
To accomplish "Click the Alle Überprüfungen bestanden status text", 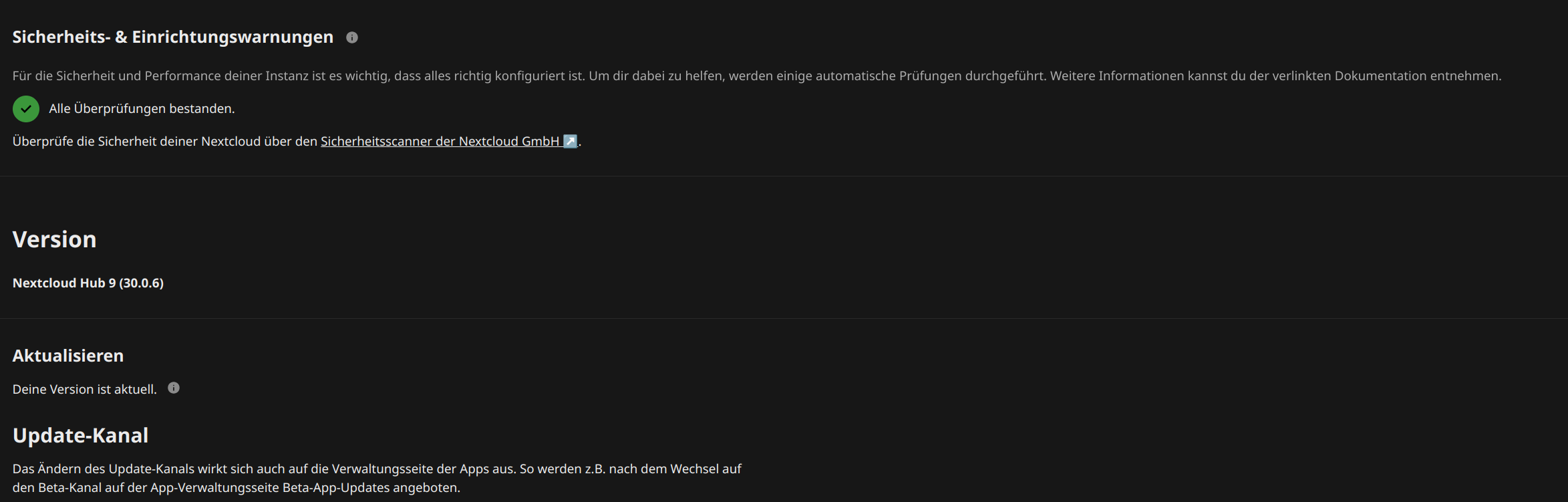I will click(x=142, y=108).
